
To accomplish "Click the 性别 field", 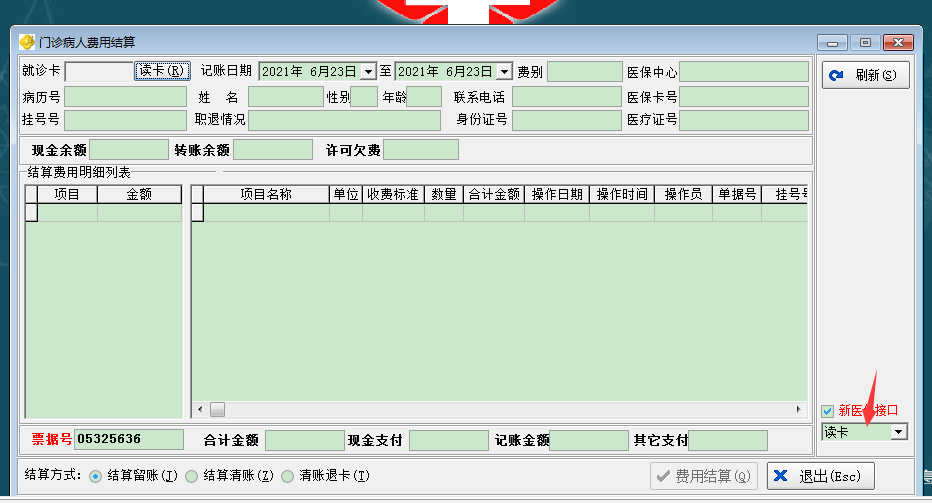I will (x=364, y=97).
